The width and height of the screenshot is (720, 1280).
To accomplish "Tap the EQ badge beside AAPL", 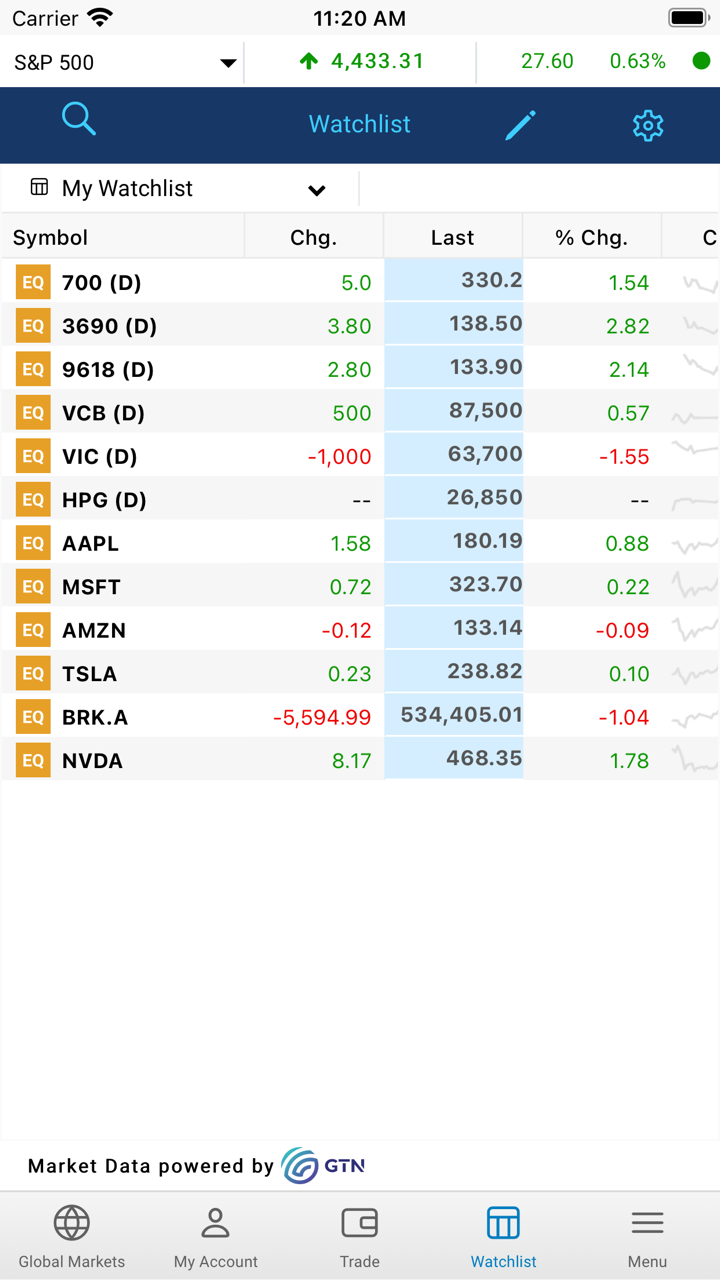I will click(x=33, y=543).
